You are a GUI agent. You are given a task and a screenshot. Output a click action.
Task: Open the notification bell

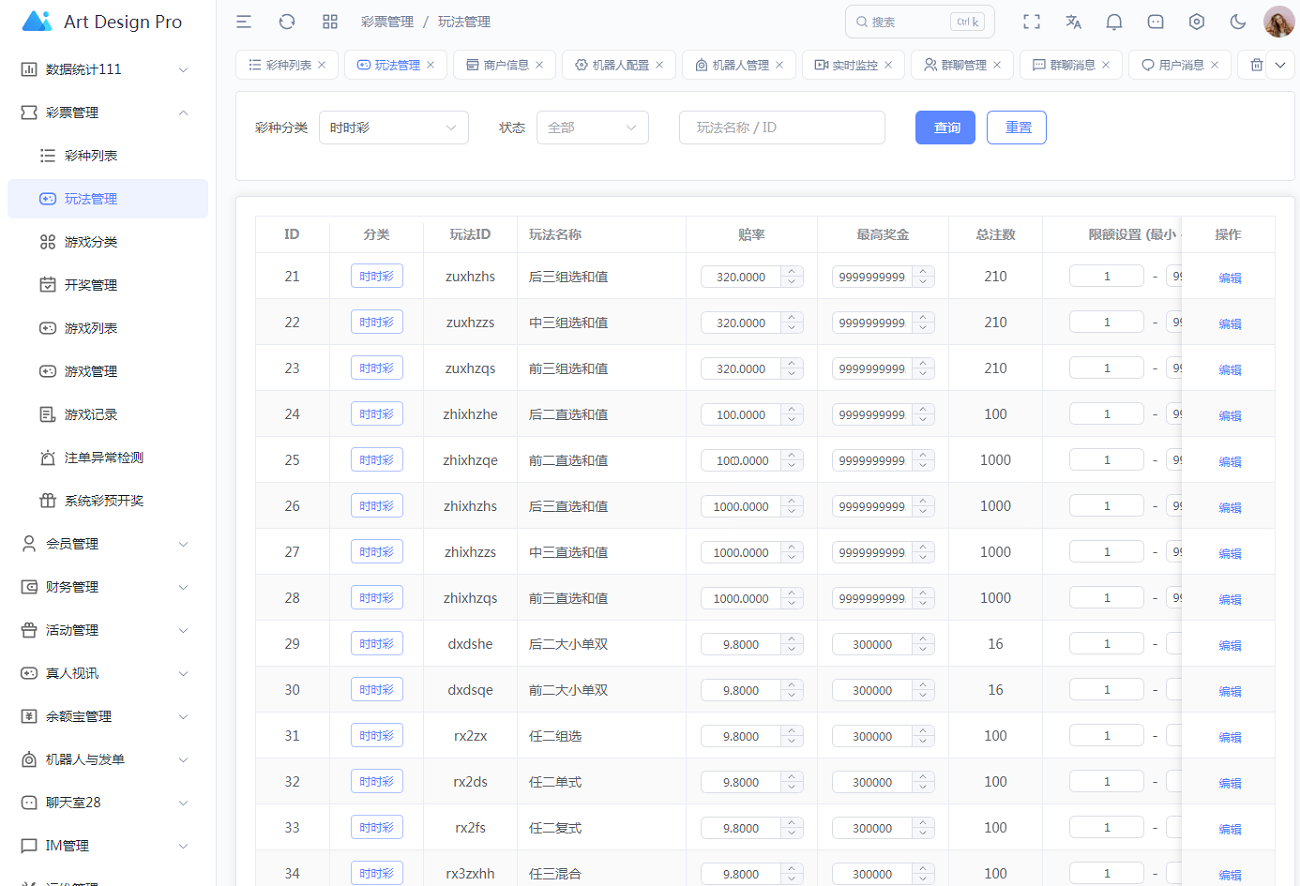[1114, 22]
